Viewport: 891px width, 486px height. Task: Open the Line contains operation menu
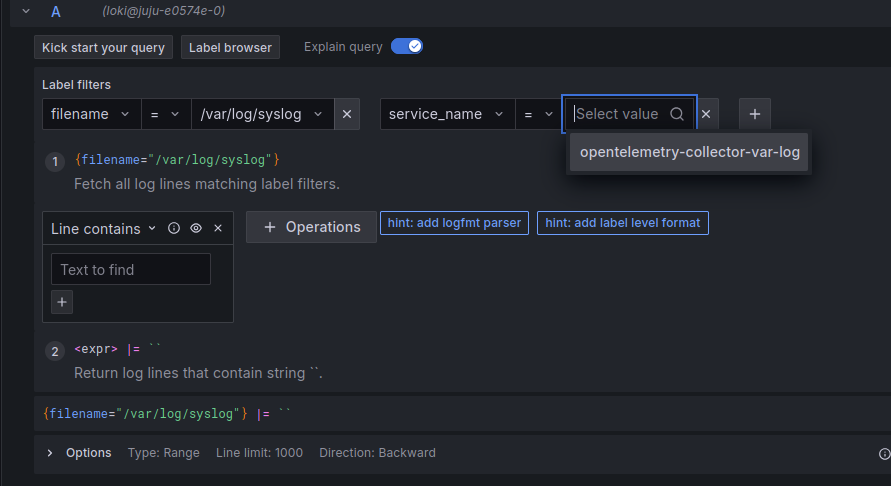pyautogui.click(x=103, y=229)
